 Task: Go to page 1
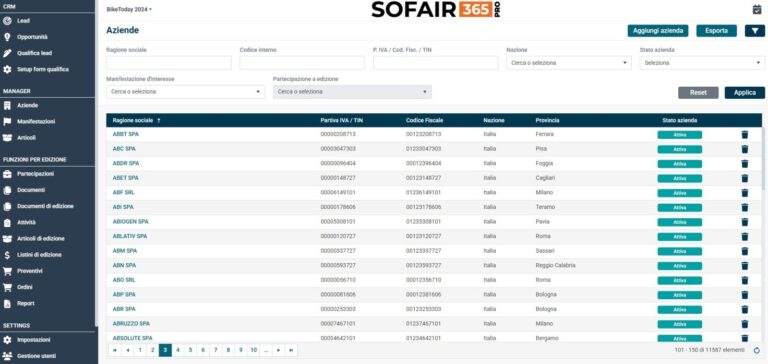[140, 350]
